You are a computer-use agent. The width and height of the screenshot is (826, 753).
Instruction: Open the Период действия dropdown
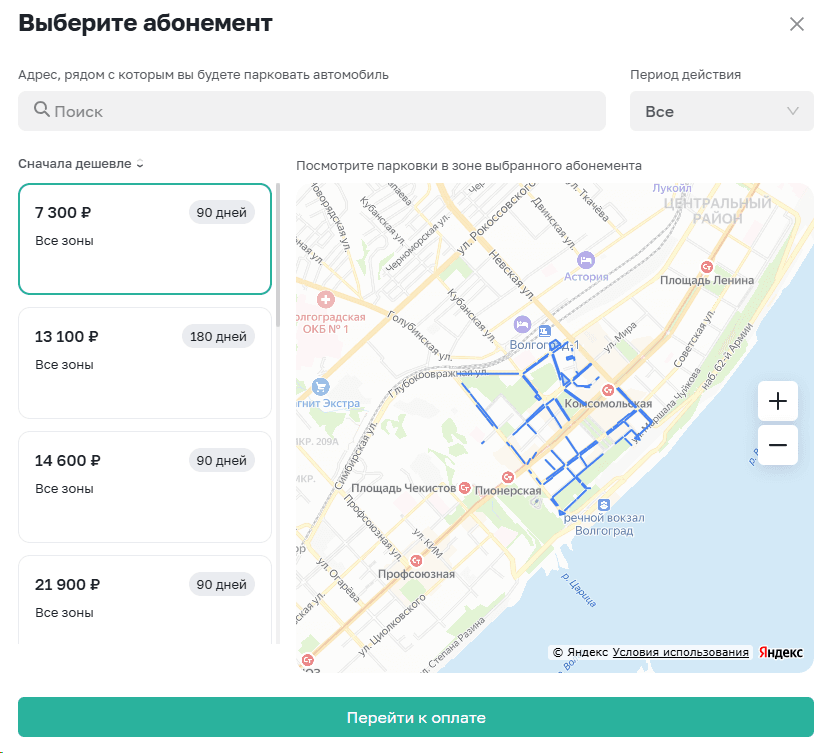pos(721,111)
